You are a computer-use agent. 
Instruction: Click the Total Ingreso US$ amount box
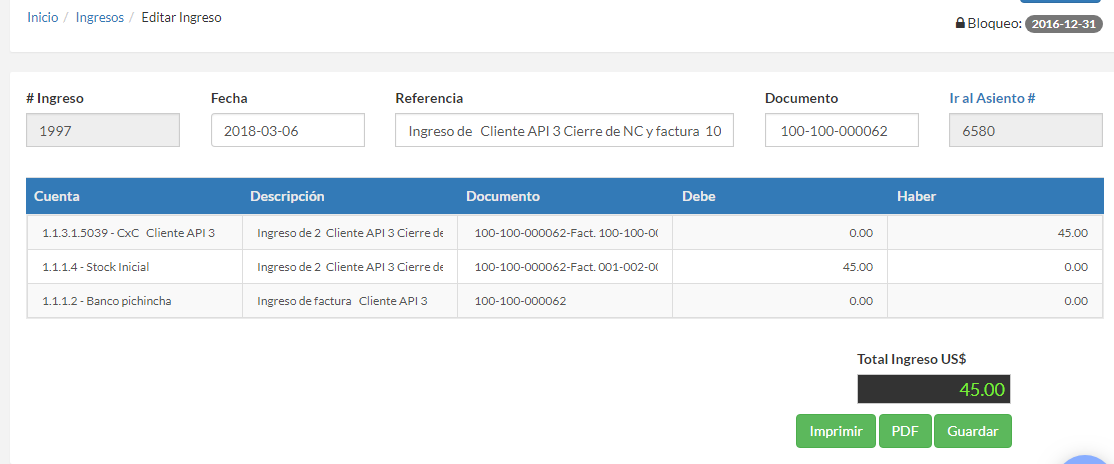pos(933,389)
